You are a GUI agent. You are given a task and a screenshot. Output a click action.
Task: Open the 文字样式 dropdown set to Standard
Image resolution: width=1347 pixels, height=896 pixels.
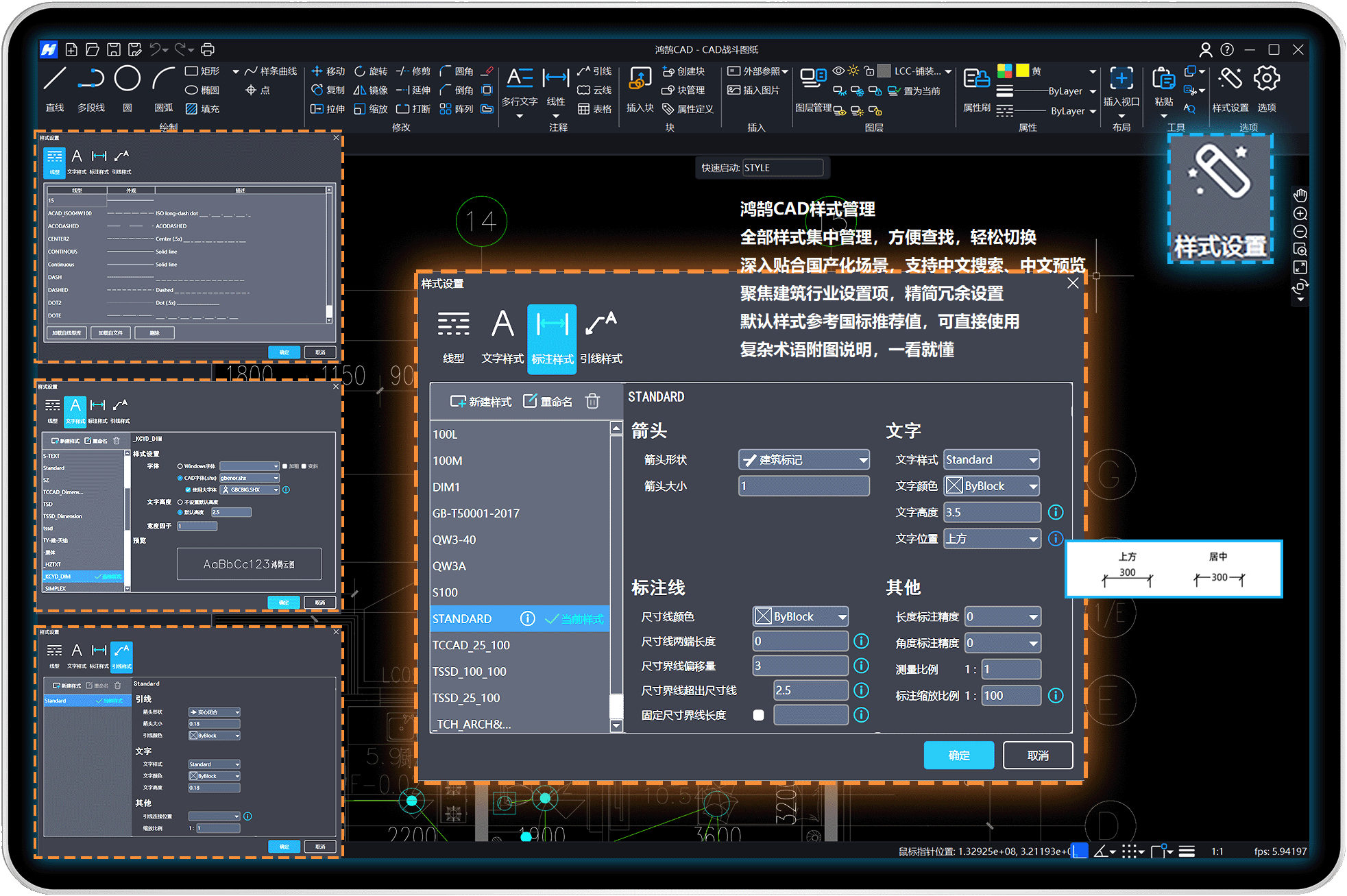[x=991, y=460]
